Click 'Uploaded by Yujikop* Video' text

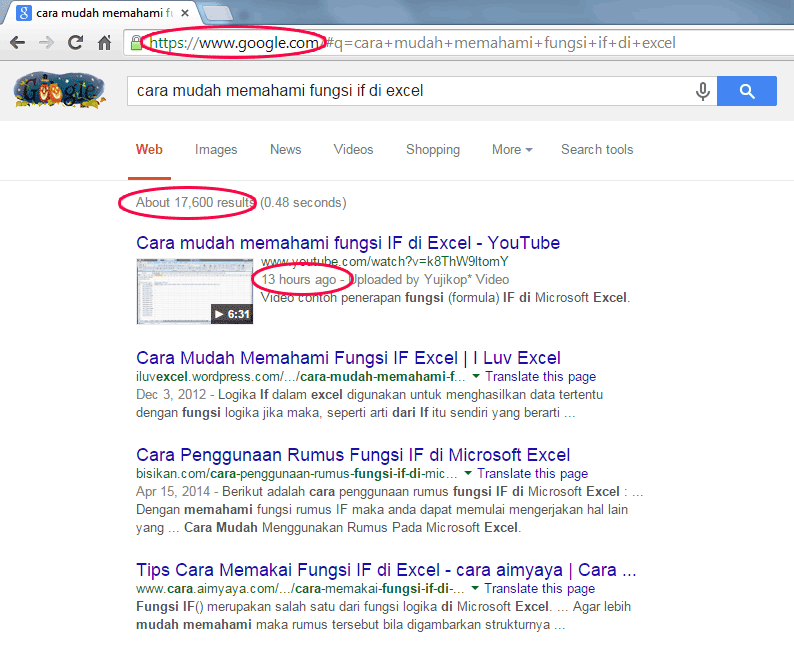coord(429,280)
